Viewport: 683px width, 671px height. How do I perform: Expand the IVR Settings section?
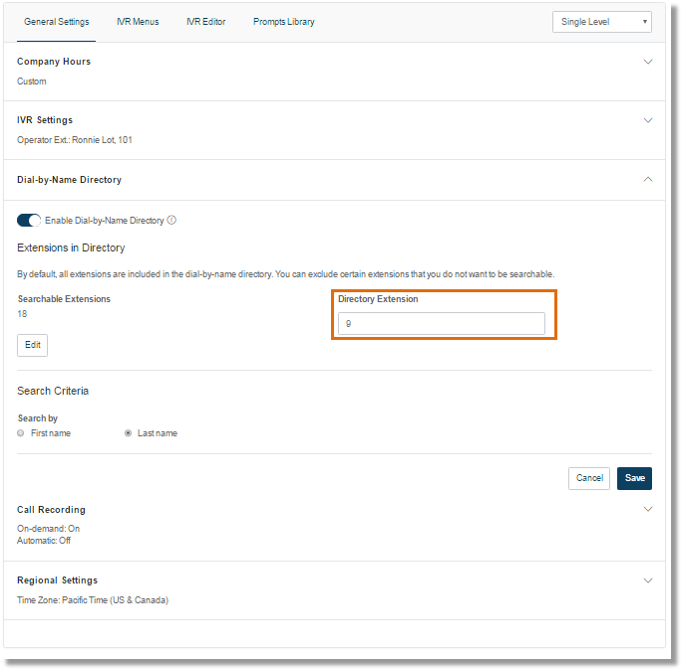648,120
